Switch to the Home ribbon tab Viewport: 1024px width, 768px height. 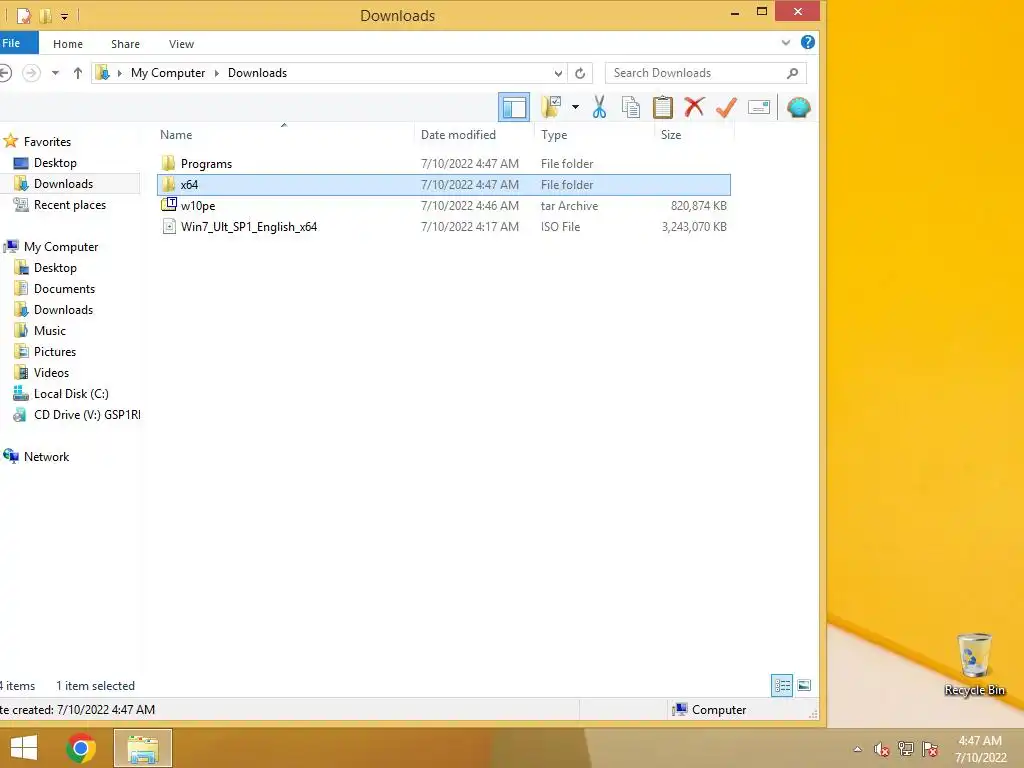68,44
